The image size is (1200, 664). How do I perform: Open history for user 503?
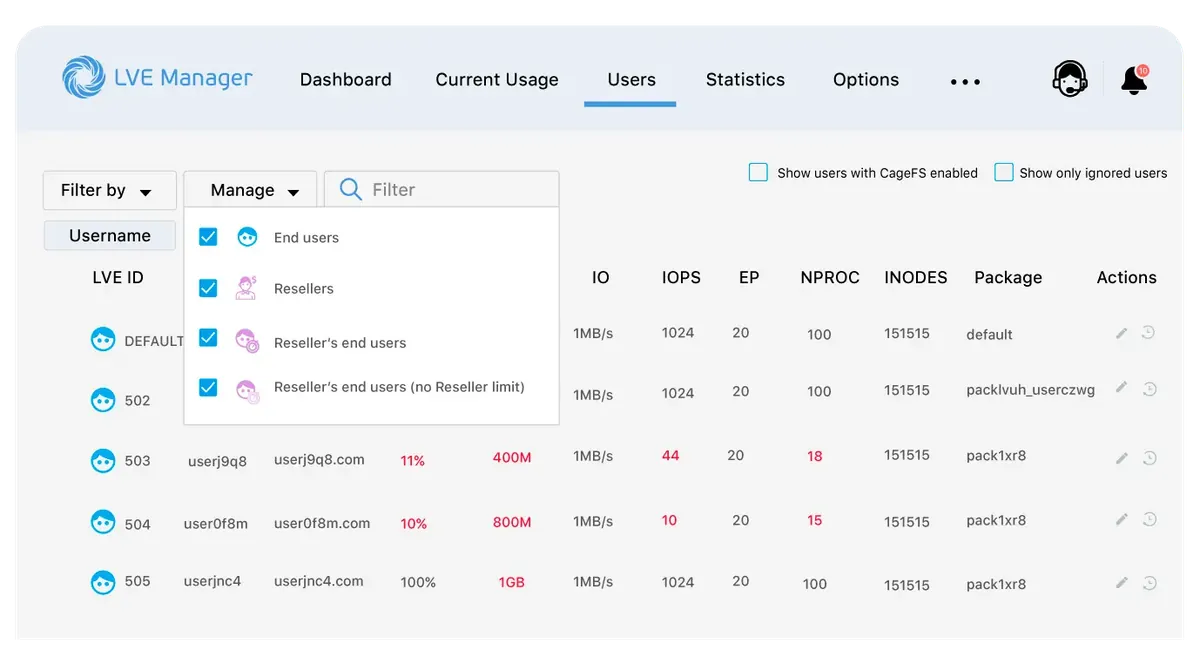[1150, 458]
